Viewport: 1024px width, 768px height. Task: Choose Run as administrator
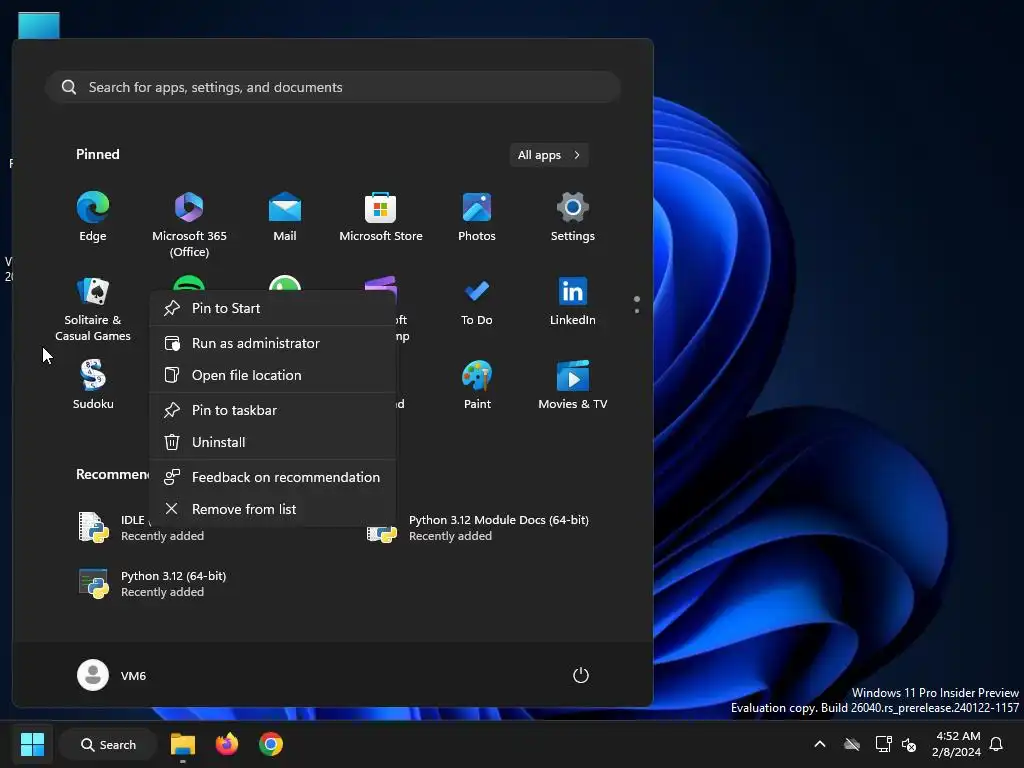(273, 343)
